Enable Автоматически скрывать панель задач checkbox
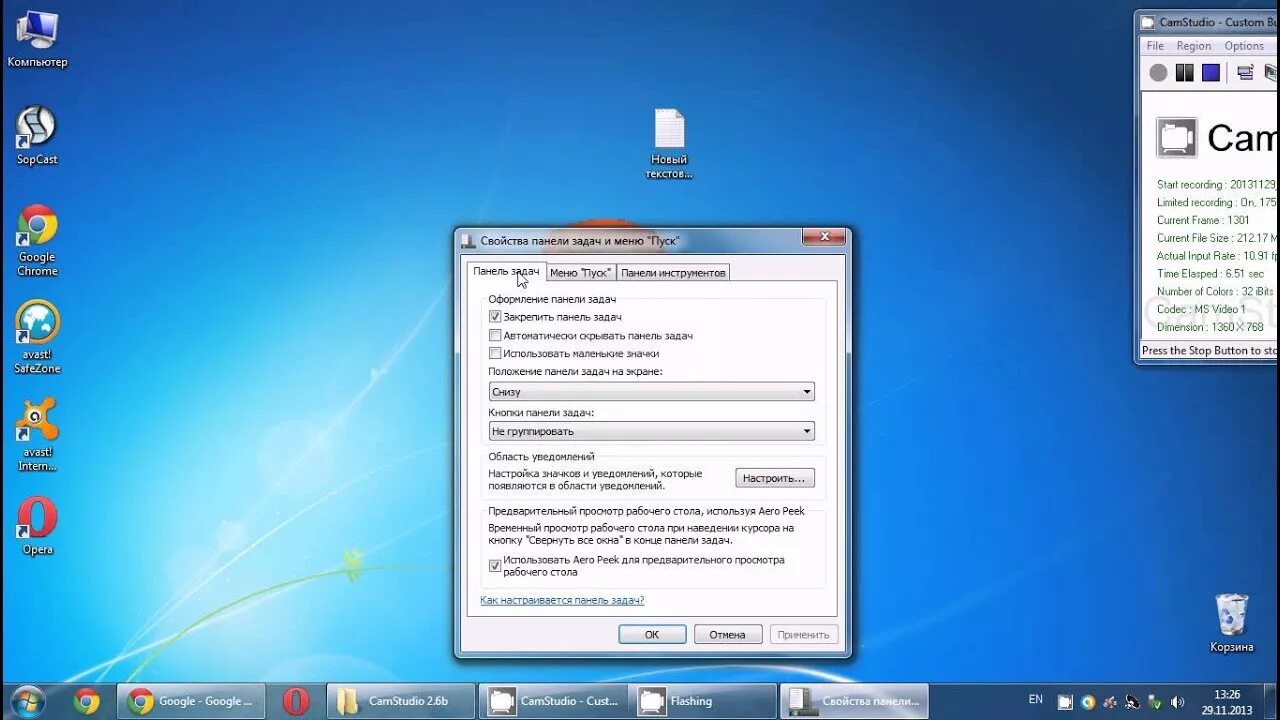The width and height of the screenshot is (1280, 720). coord(495,336)
